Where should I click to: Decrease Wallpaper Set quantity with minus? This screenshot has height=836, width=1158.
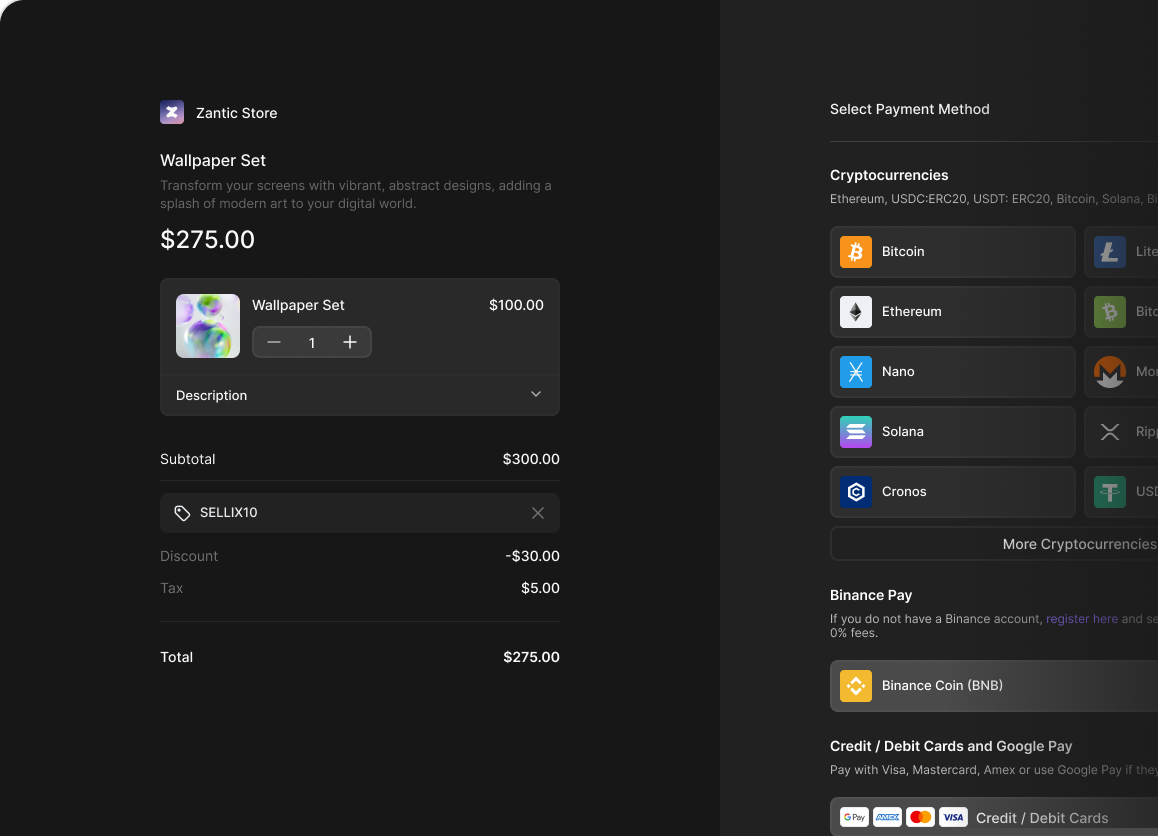274,343
